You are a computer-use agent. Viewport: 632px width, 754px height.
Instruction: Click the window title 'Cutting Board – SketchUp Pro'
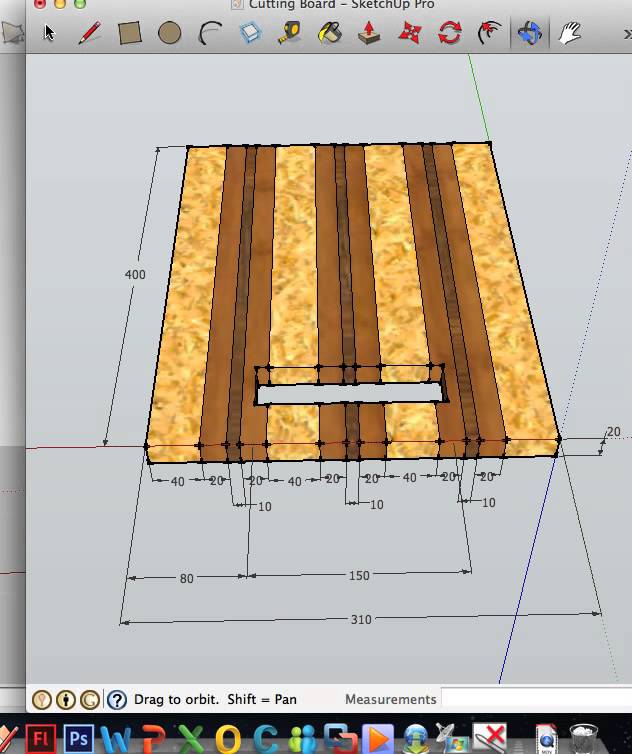341,5
